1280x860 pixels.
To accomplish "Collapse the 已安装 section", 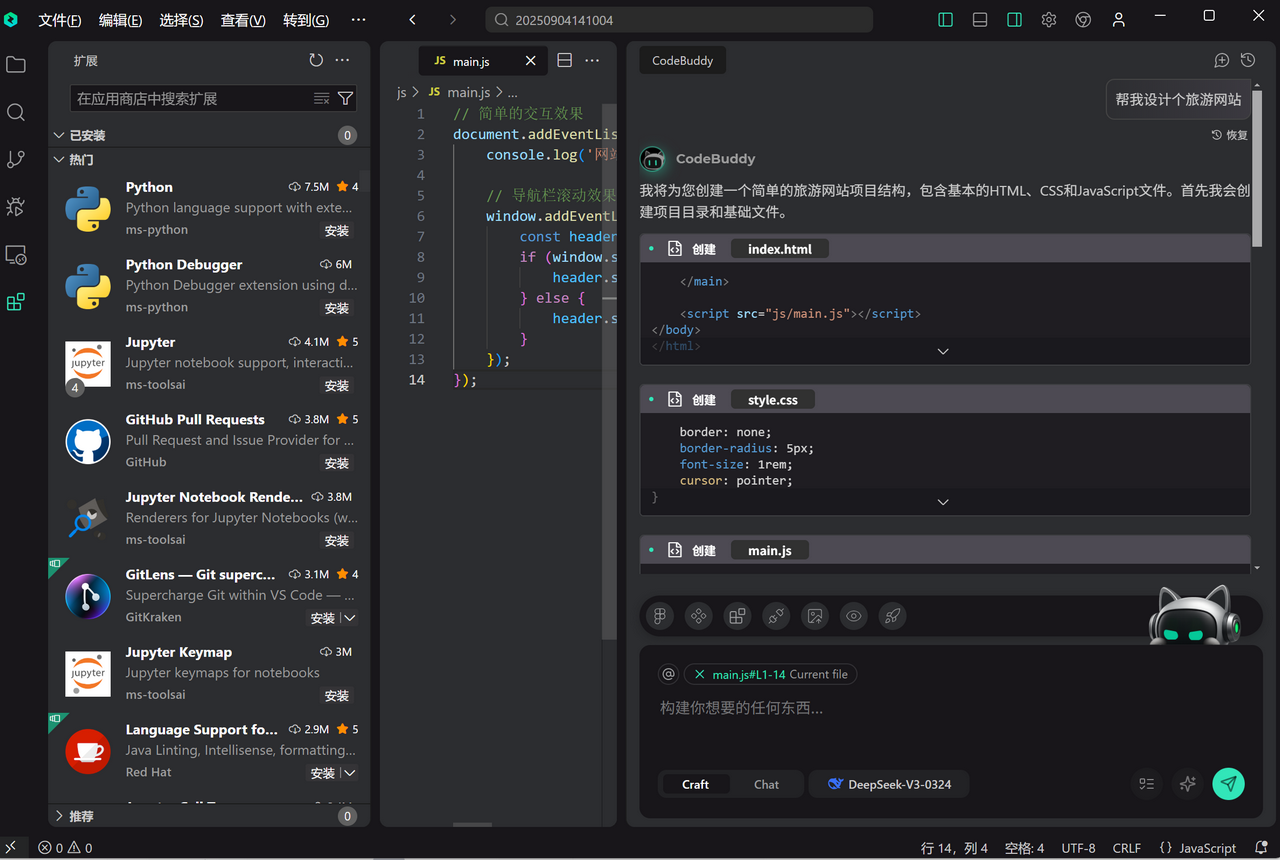I will click(x=59, y=135).
